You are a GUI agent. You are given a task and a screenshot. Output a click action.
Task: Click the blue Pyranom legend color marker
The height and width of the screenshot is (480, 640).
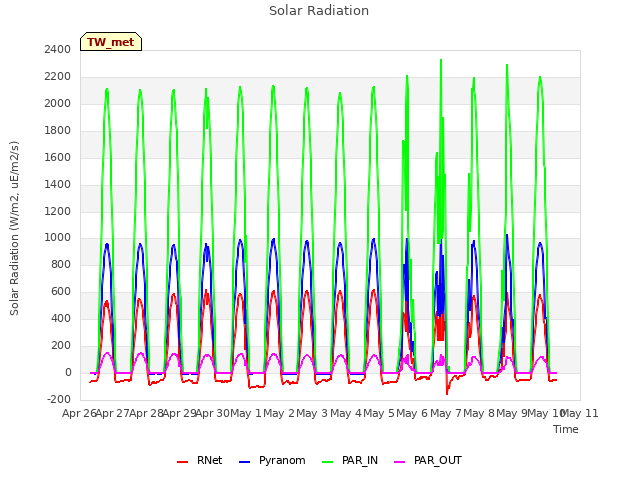244,462
